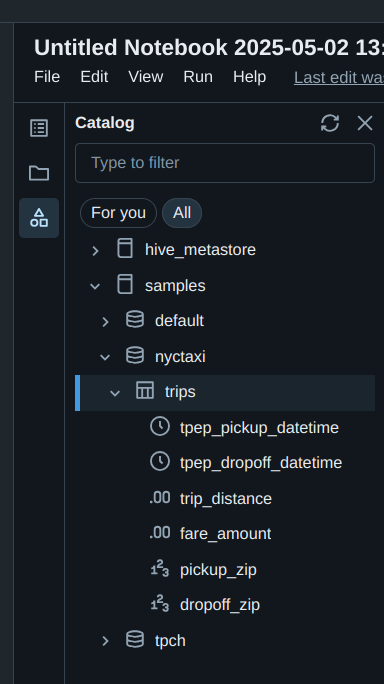Collapse the nyctaxi schema
Viewport: 384px width, 684px height.
(105, 357)
